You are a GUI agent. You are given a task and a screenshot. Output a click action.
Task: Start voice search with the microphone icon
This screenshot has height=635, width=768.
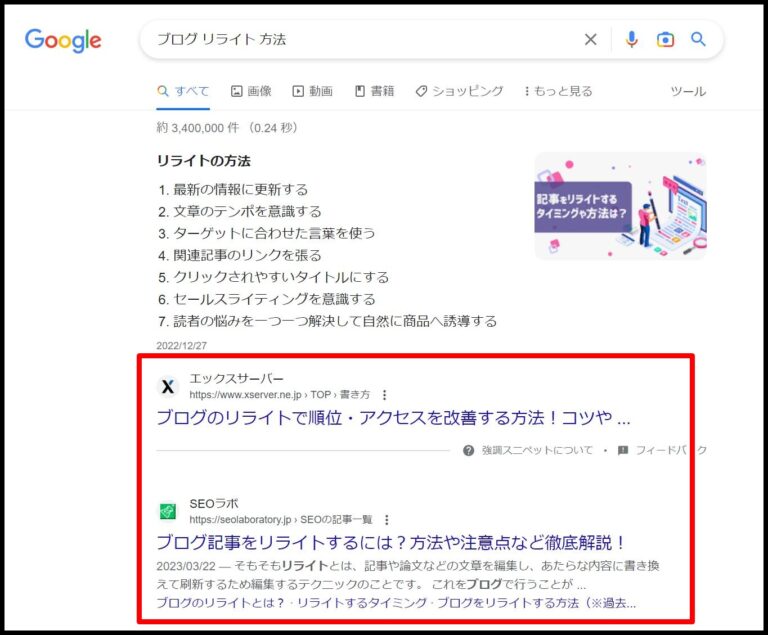(x=632, y=39)
